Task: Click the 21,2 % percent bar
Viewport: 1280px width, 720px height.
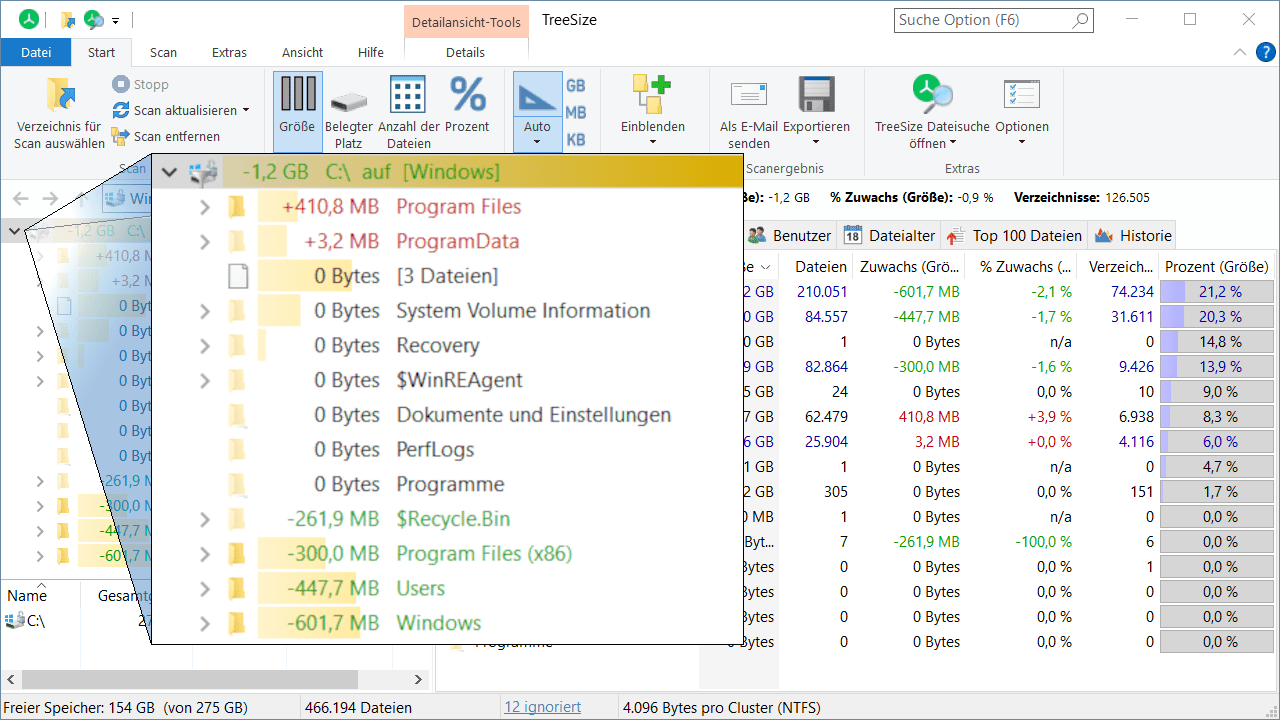Action: [x=1217, y=292]
